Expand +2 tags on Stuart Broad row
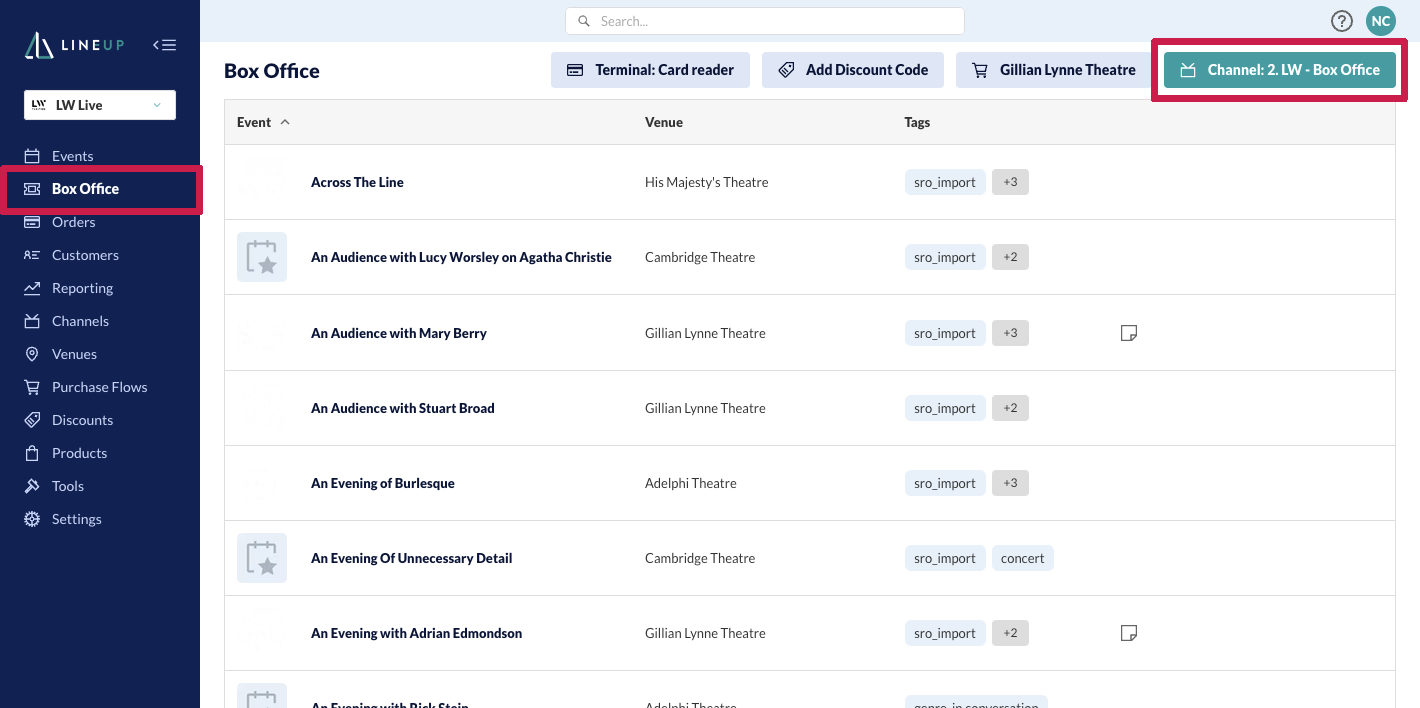Viewport: 1420px width, 708px height. (1010, 408)
